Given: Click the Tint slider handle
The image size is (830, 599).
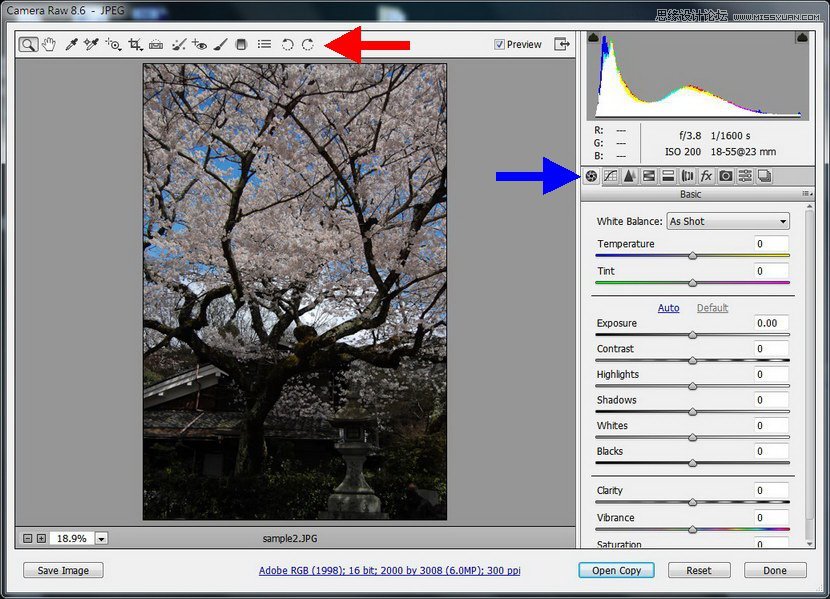Looking at the screenshot, I should pyautogui.click(x=692, y=283).
